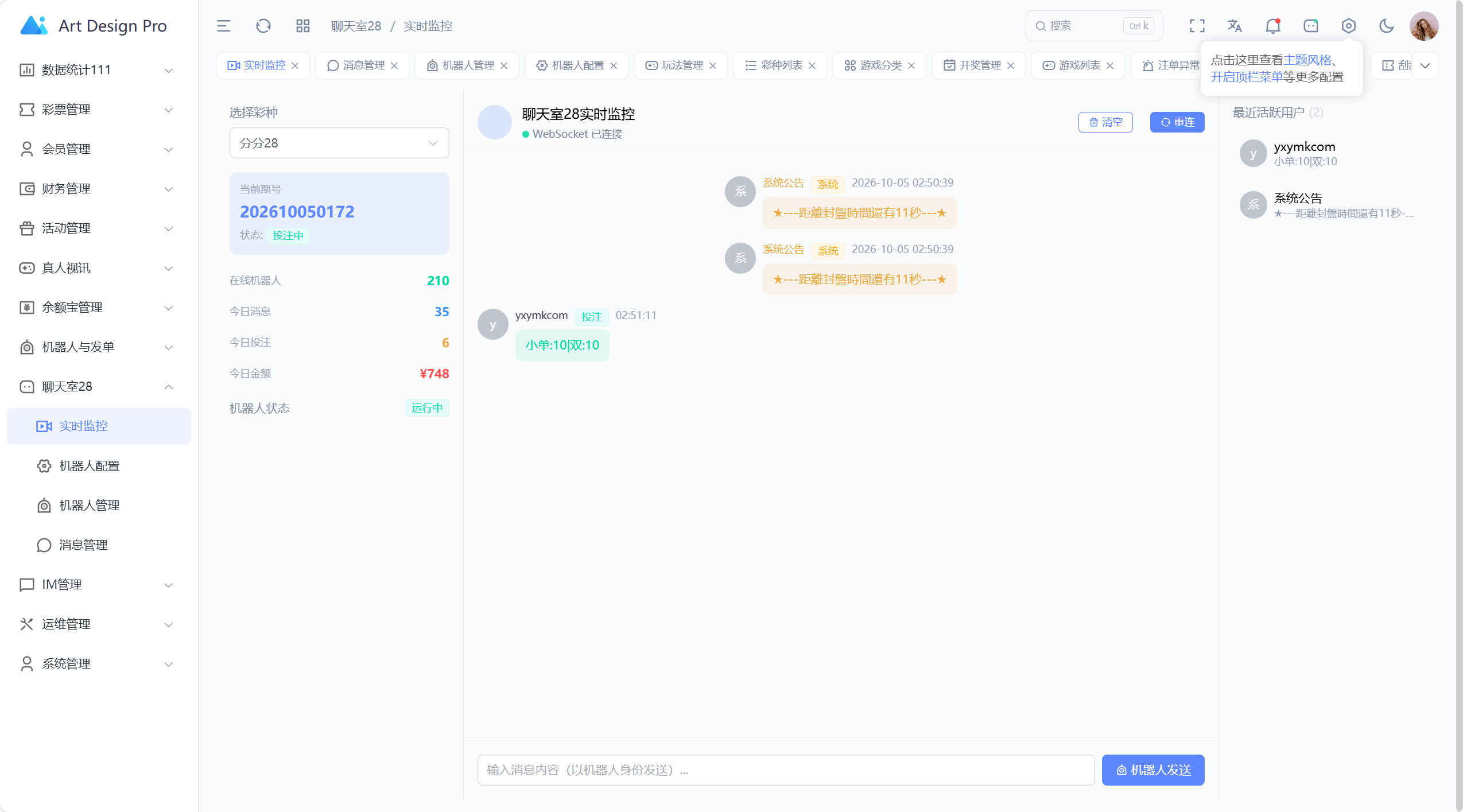Click the 重连 button
This screenshot has height=812, width=1463.
tap(1177, 122)
